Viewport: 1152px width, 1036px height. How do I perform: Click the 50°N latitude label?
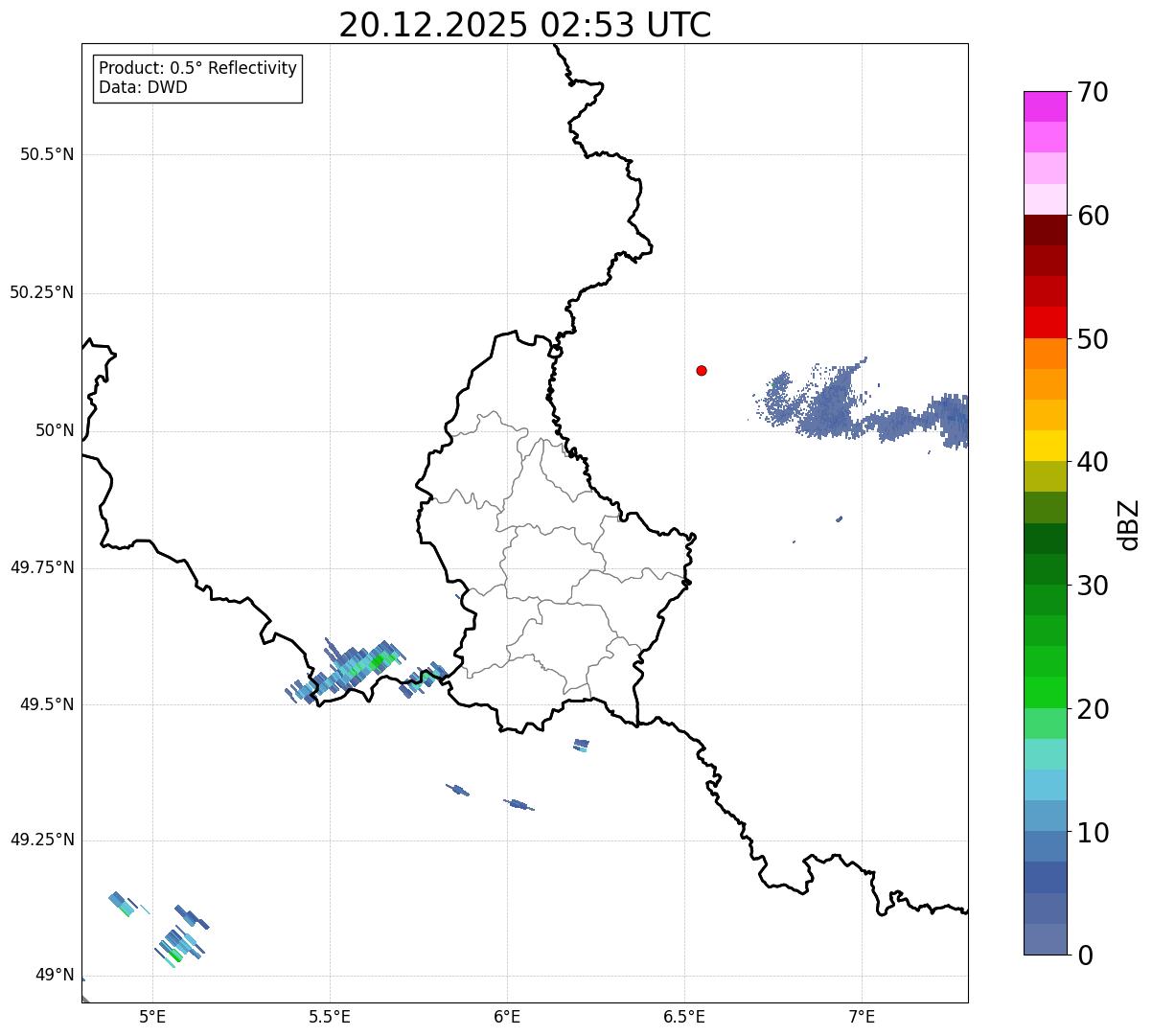pos(55,430)
